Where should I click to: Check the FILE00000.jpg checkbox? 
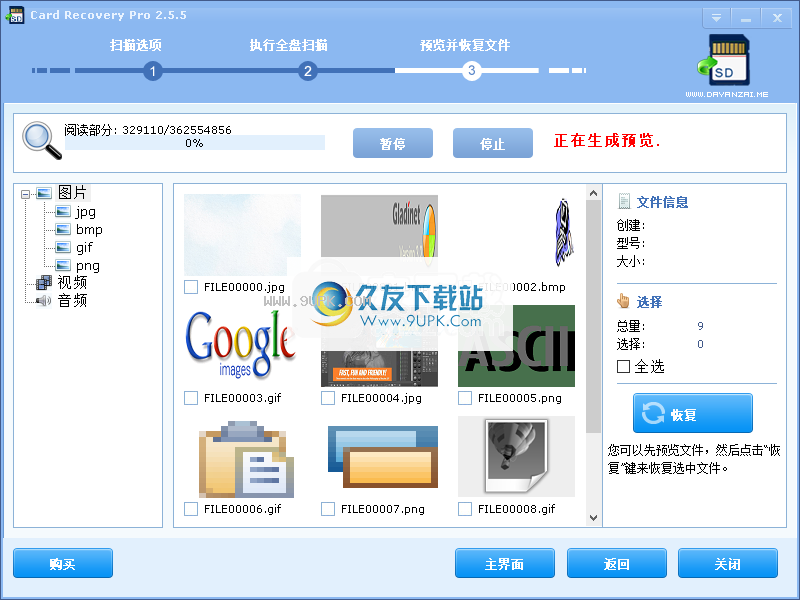pos(191,287)
